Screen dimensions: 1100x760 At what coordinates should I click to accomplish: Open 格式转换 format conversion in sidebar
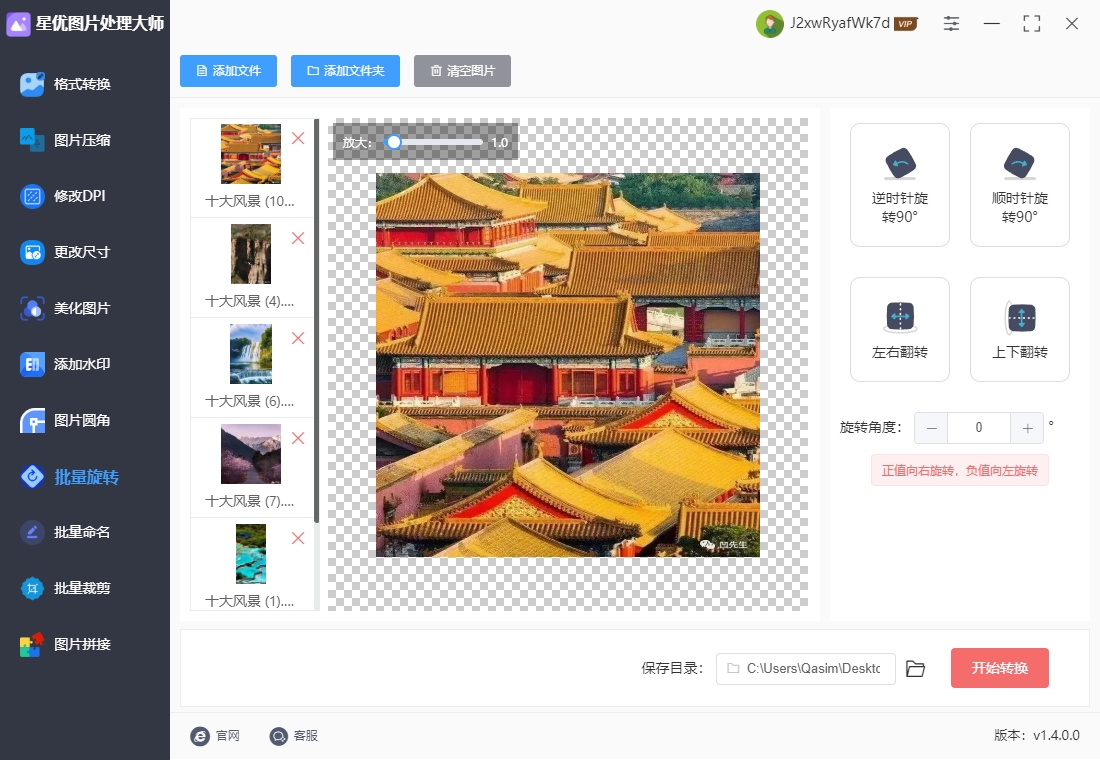(x=82, y=84)
